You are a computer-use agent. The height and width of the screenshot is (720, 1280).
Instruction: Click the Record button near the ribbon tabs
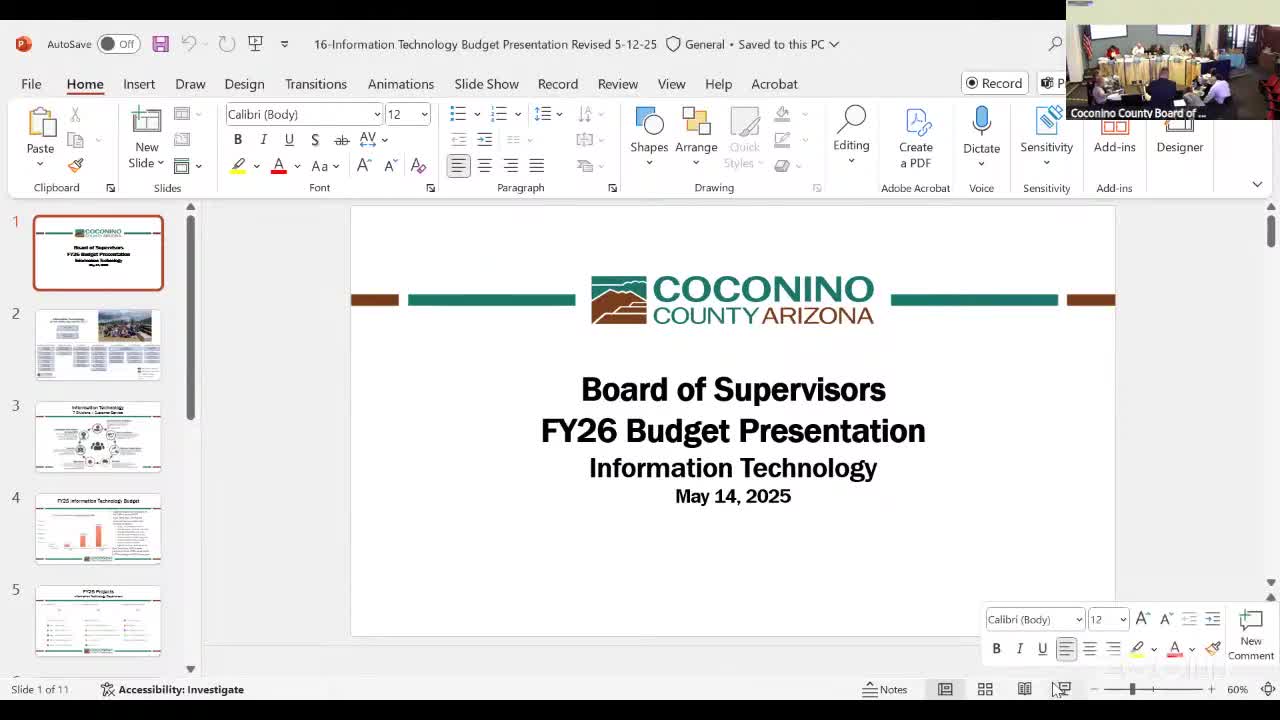tap(994, 83)
